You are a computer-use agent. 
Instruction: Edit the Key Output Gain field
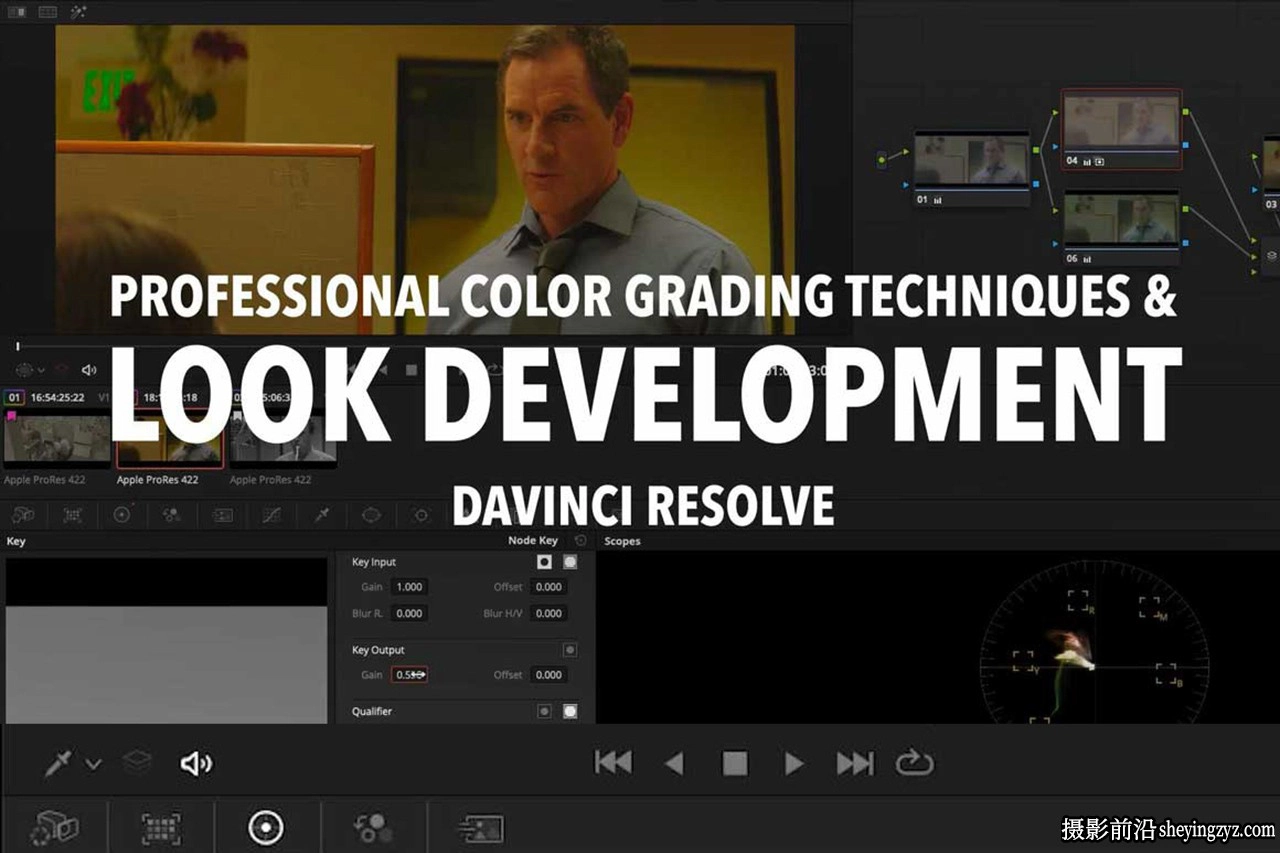point(409,675)
